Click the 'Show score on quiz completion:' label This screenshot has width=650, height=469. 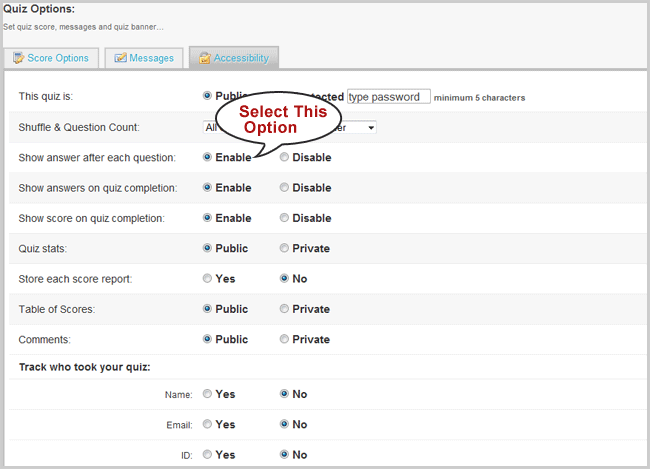(x=92, y=218)
